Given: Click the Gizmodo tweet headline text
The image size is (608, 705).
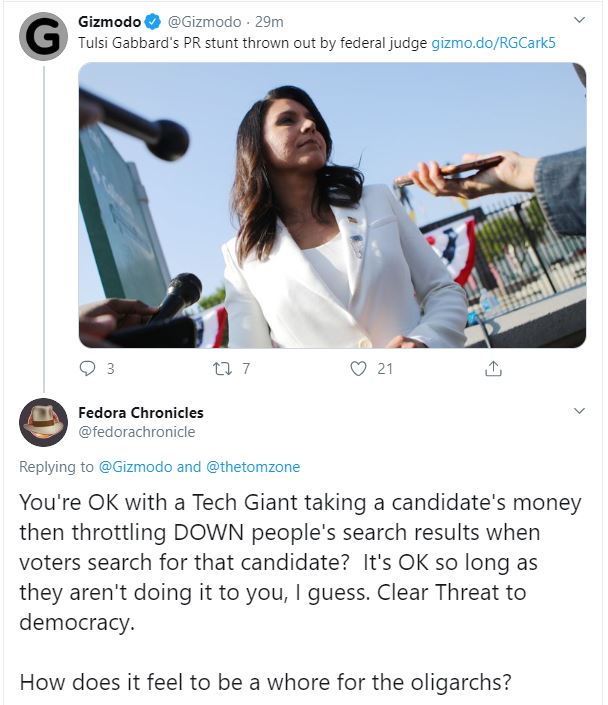Looking at the screenshot, I should [252, 43].
